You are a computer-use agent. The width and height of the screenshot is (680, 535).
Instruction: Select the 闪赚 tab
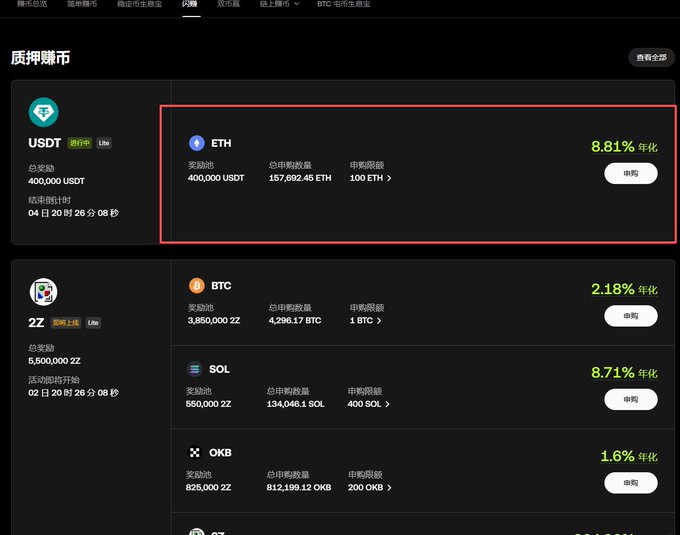[x=190, y=4]
